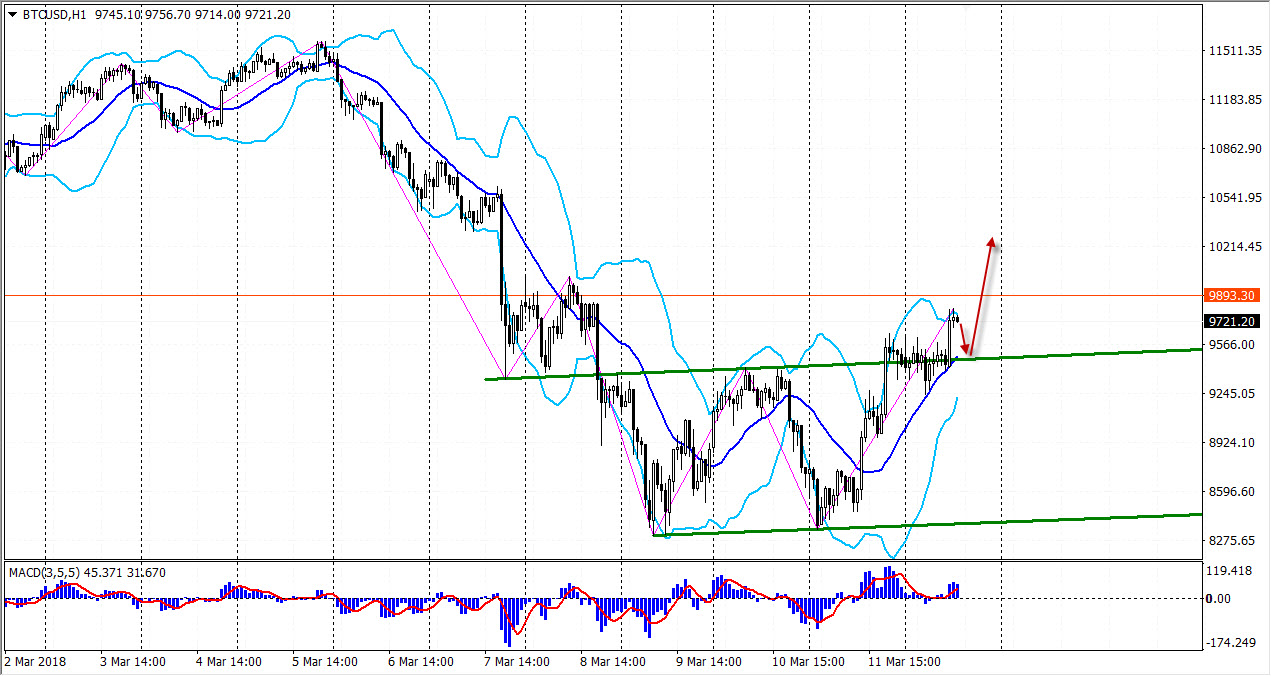The width and height of the screenshot is (1271, 676).
Task: Click the 8275.65 price axis label
Action: click(x=1233, y=541)
